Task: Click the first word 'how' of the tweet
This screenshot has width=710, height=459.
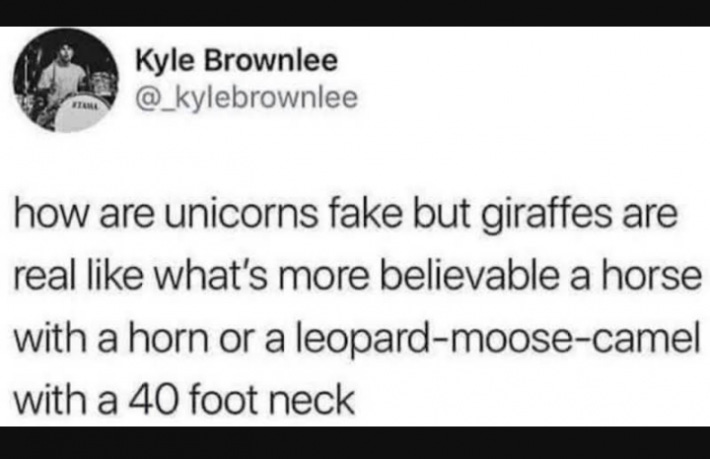Action: (x=50, y=214)
